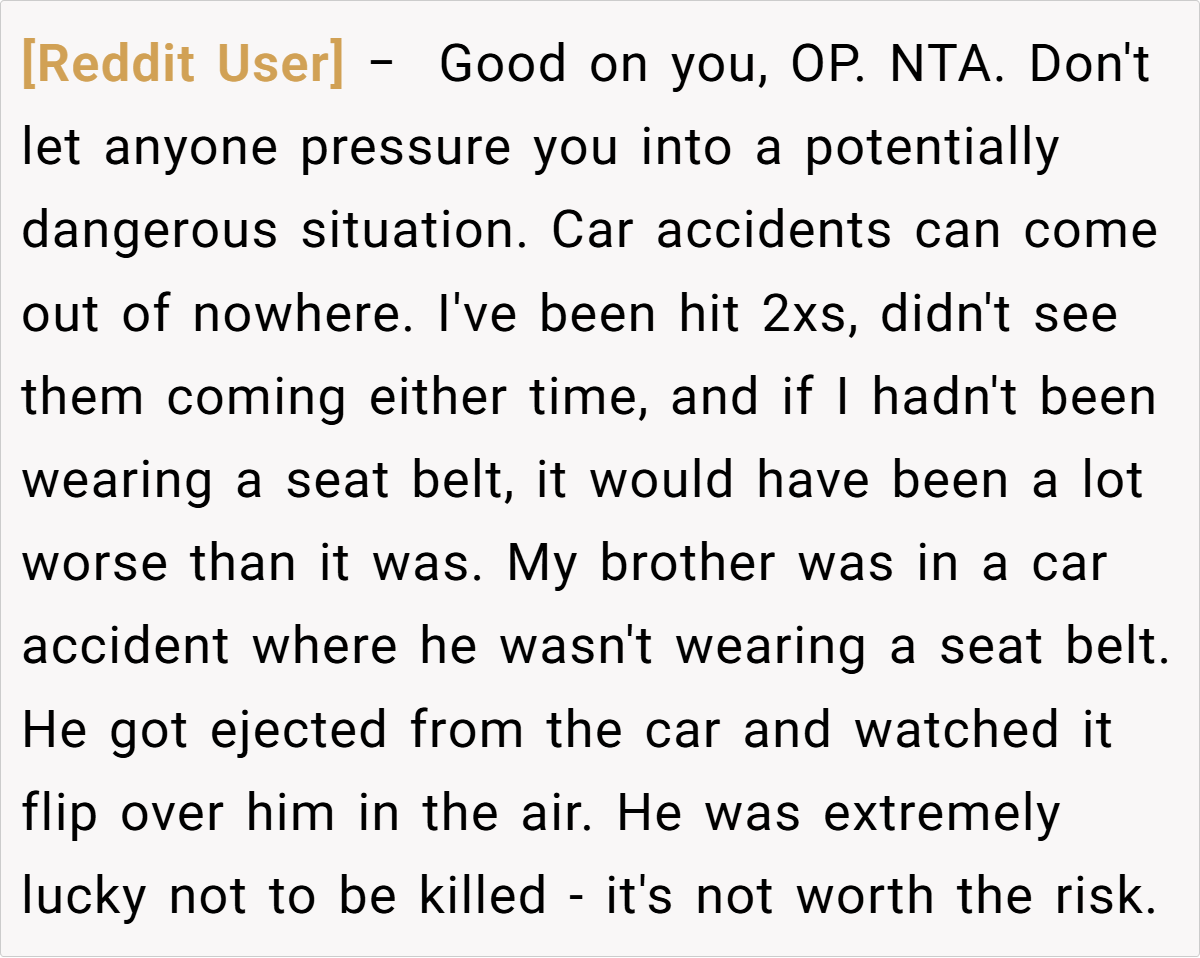This screenshot has width=1200, height=958.
Task: Click the word "ejected" in the comment
Action: (x=298, y=730)
